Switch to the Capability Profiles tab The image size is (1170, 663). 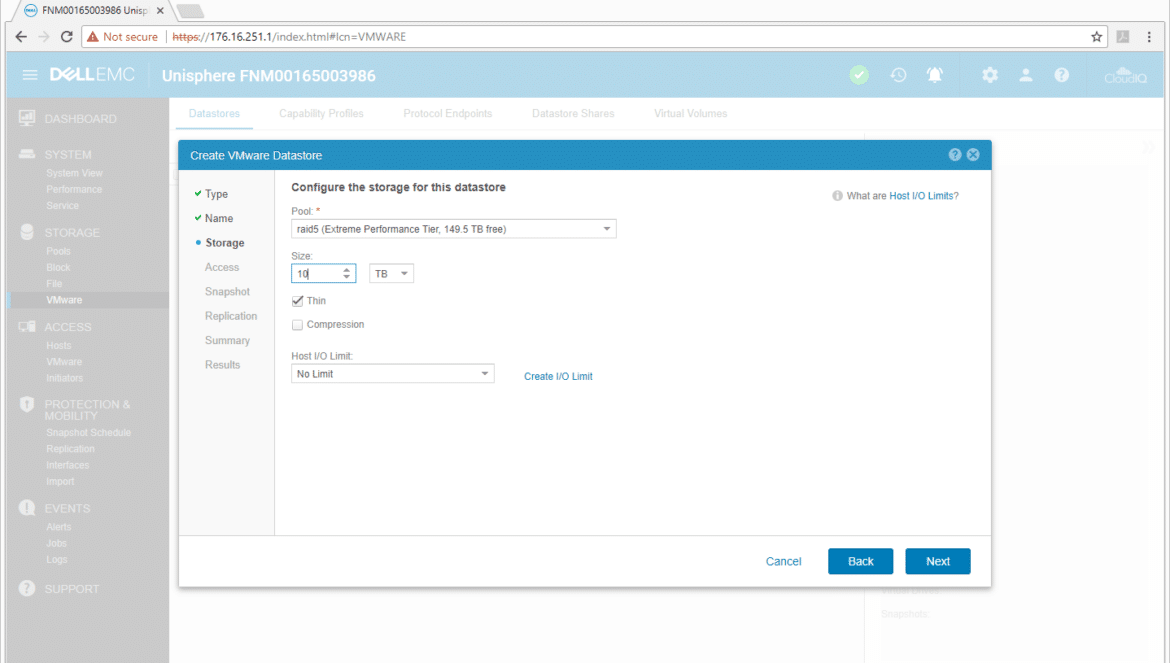coord(322,113)
